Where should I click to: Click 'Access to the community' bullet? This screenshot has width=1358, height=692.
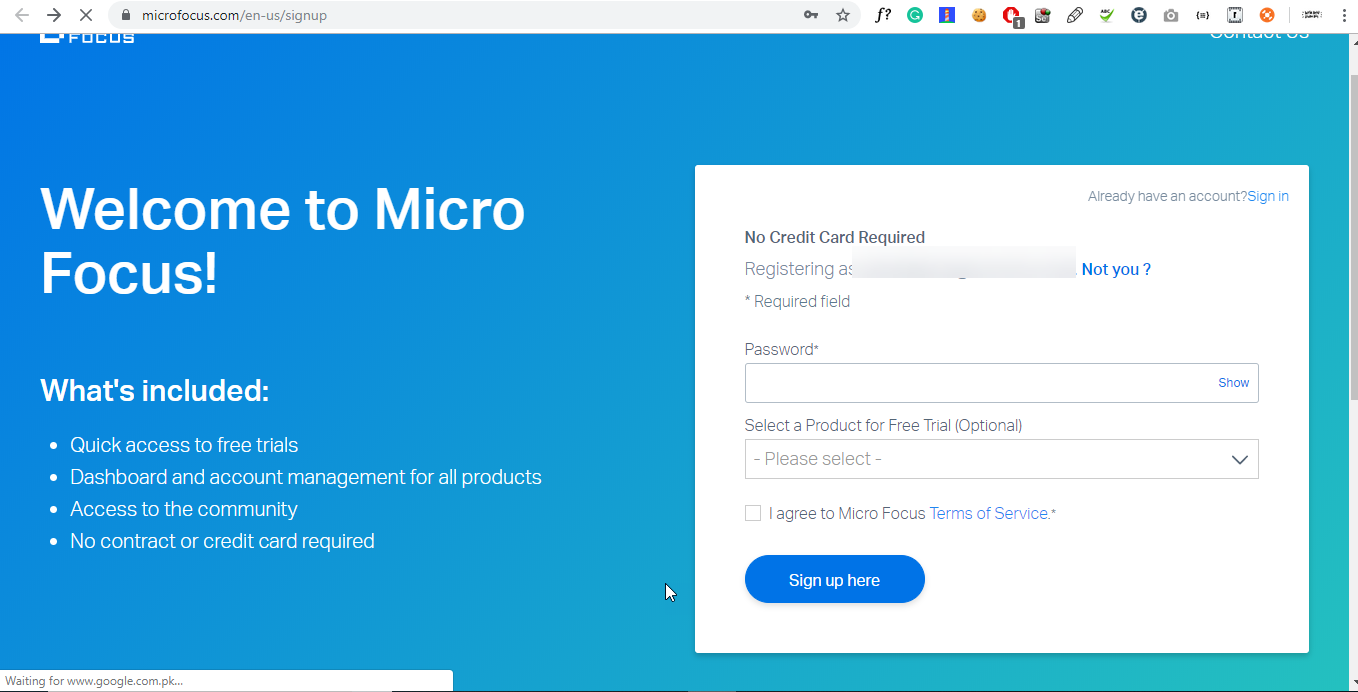184,509
